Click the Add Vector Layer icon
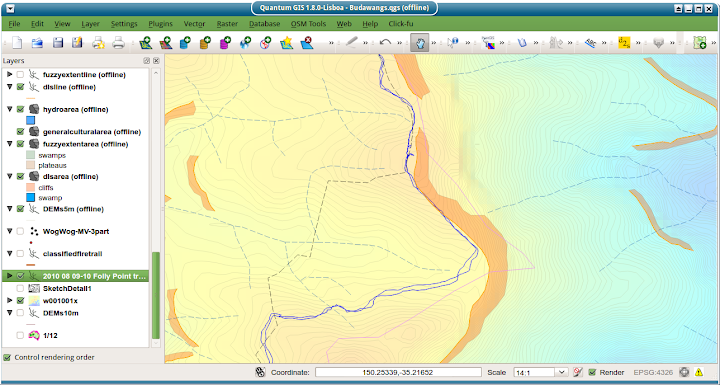This screenshot has height=385, width=720. [x=146, y=43]
